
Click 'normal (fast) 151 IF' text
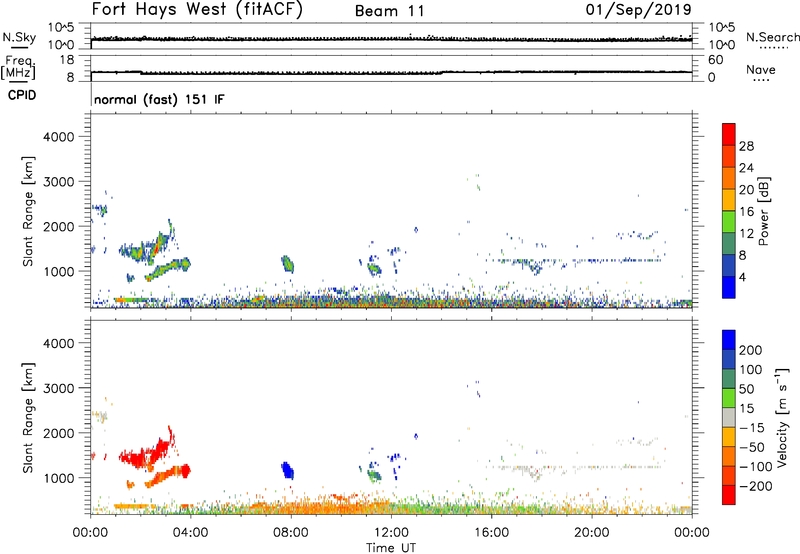click(159, 100)
